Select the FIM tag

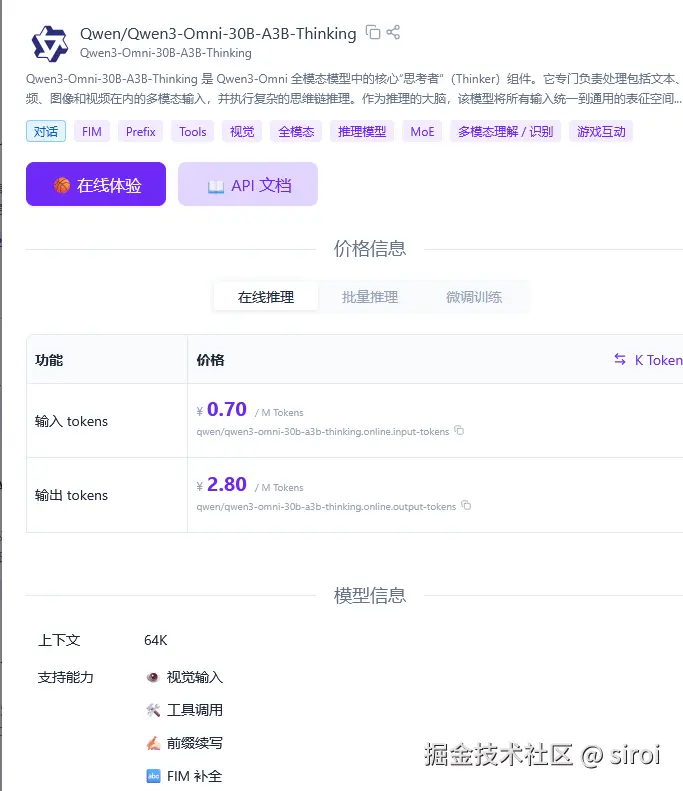coord(92,132)
